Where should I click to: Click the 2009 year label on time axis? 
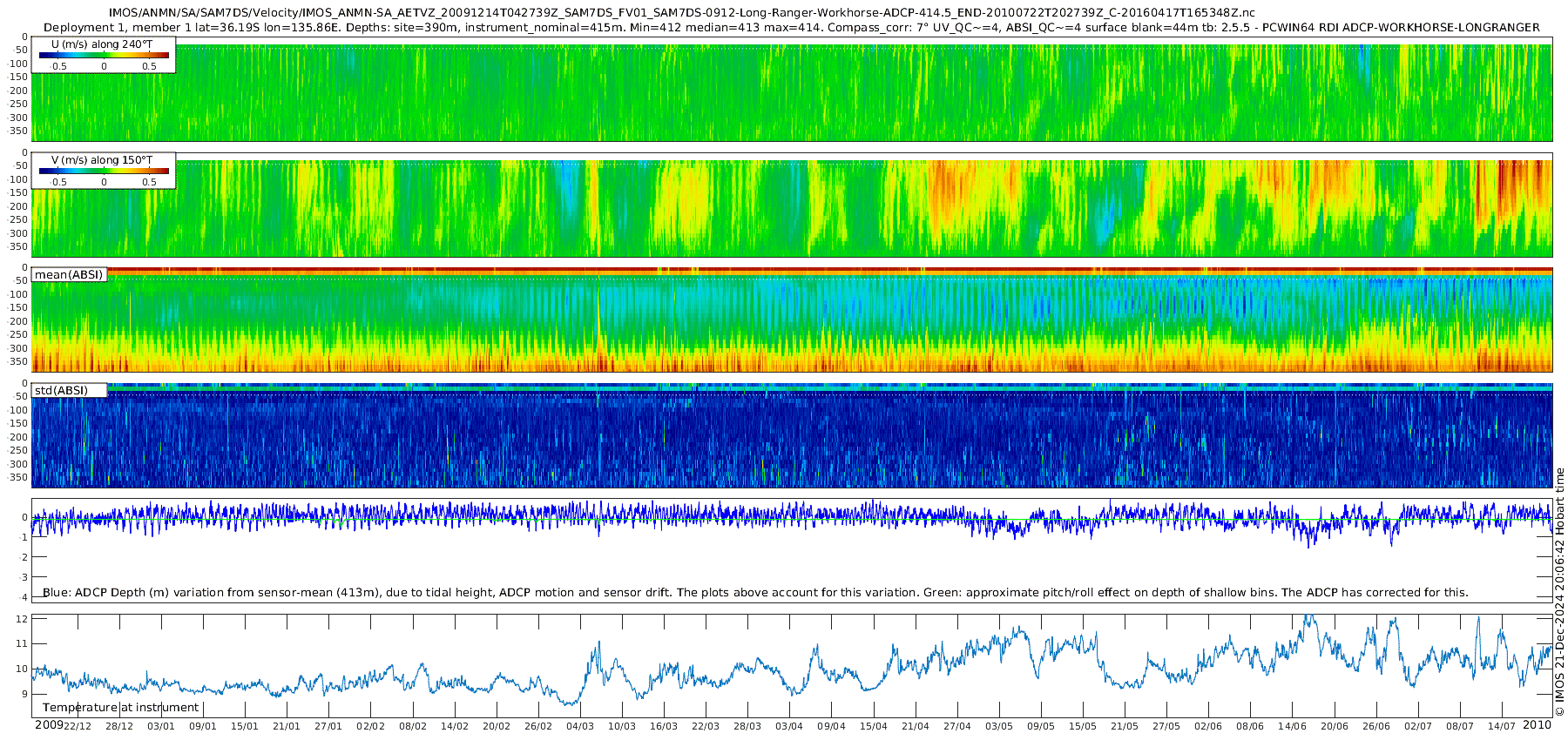(49, 725)
